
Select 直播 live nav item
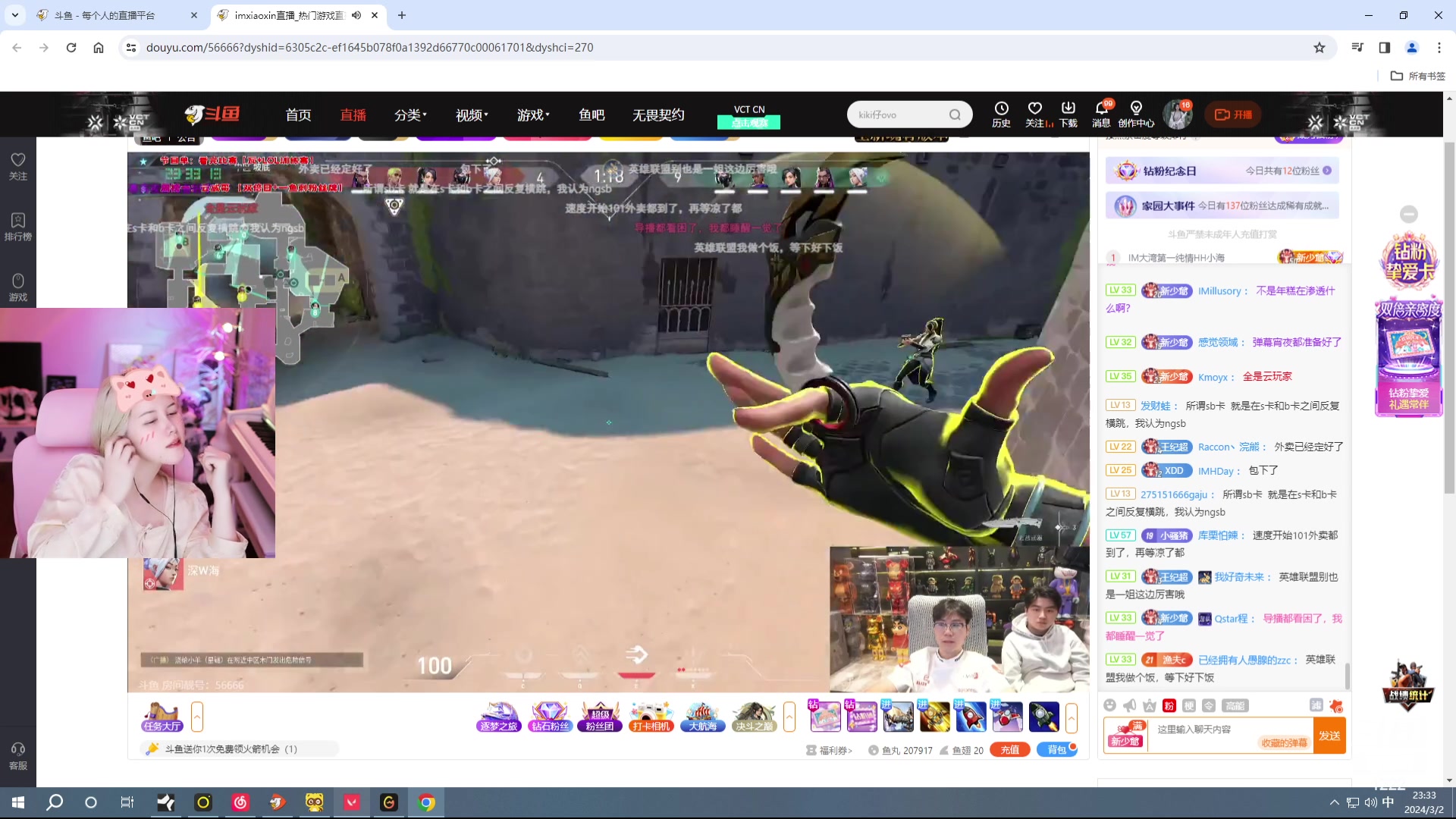[353, 115]
